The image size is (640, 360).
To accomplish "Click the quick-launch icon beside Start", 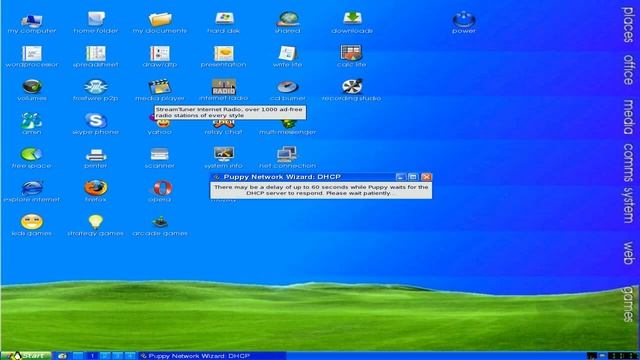I will tap(62, 356).
